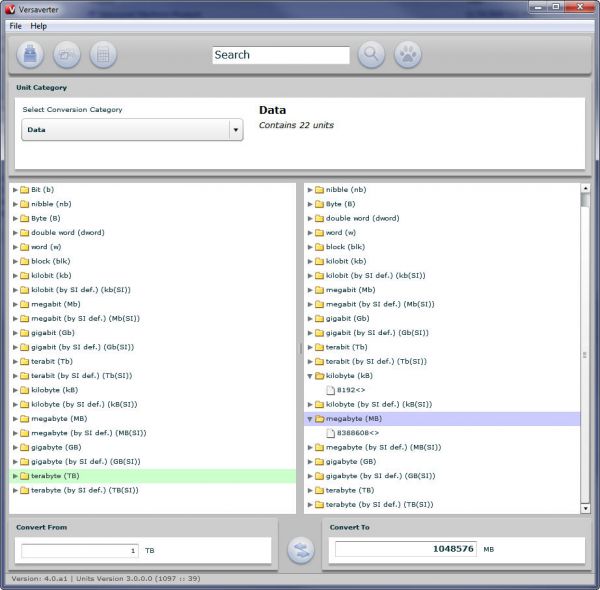Open the Select Conversion Category dropdown showing Data
The height and width of the screenshot is (590, 600).
point(132,130)
